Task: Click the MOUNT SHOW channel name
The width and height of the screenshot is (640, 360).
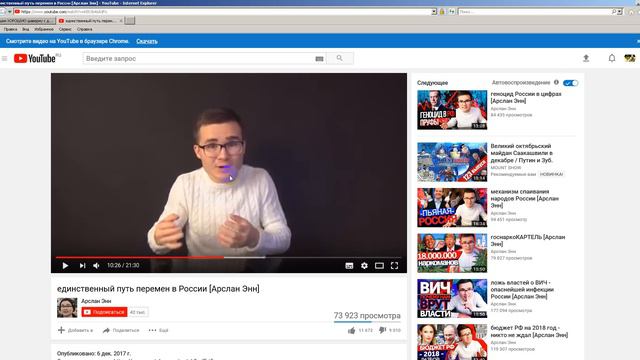Action: pos(506,168)
